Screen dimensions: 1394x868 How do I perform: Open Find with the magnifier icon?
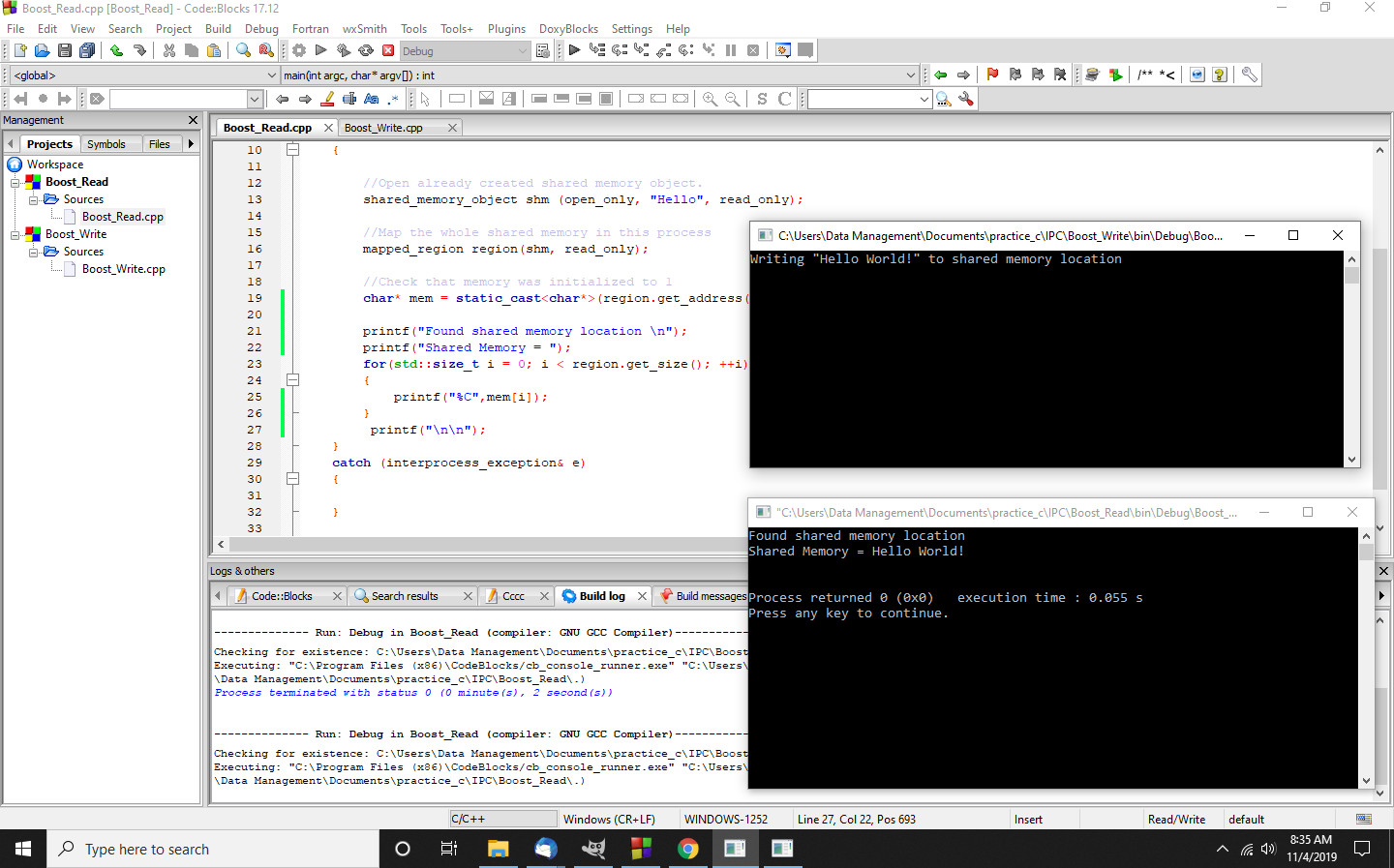pos(243,50)
